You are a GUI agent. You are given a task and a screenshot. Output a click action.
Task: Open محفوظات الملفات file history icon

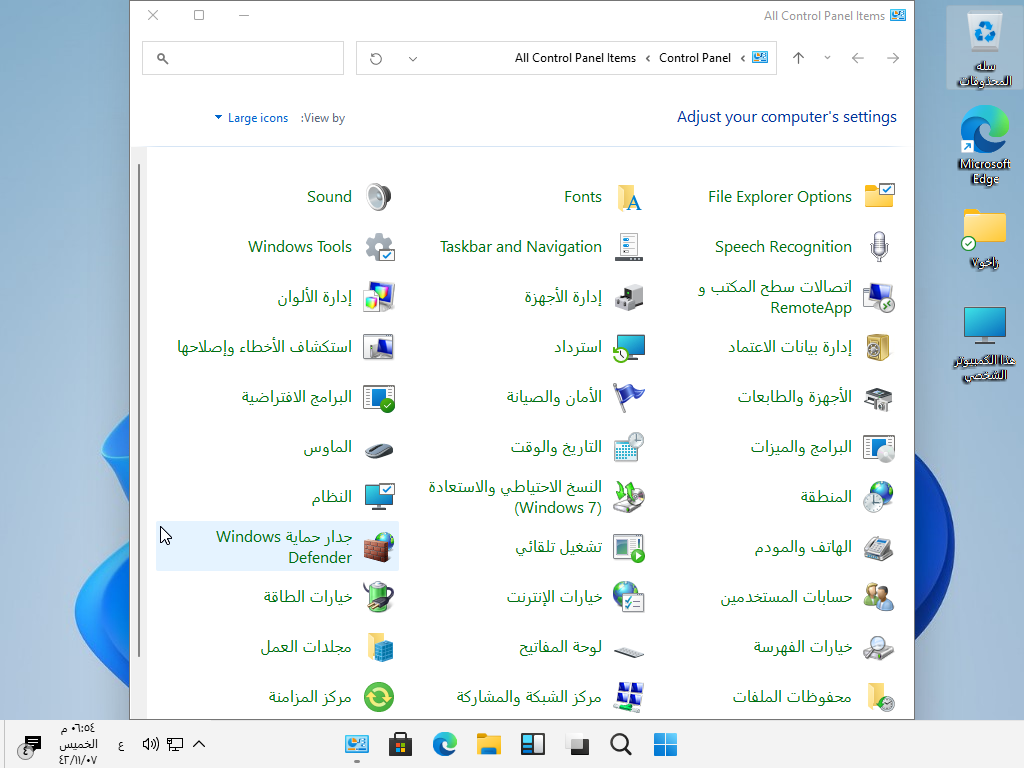click(880, 697)
